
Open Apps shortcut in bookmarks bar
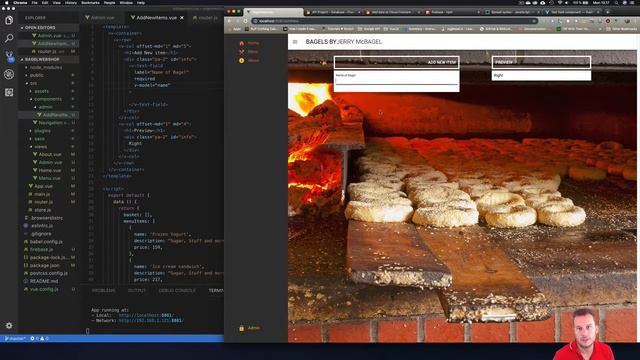pos(233,29)
